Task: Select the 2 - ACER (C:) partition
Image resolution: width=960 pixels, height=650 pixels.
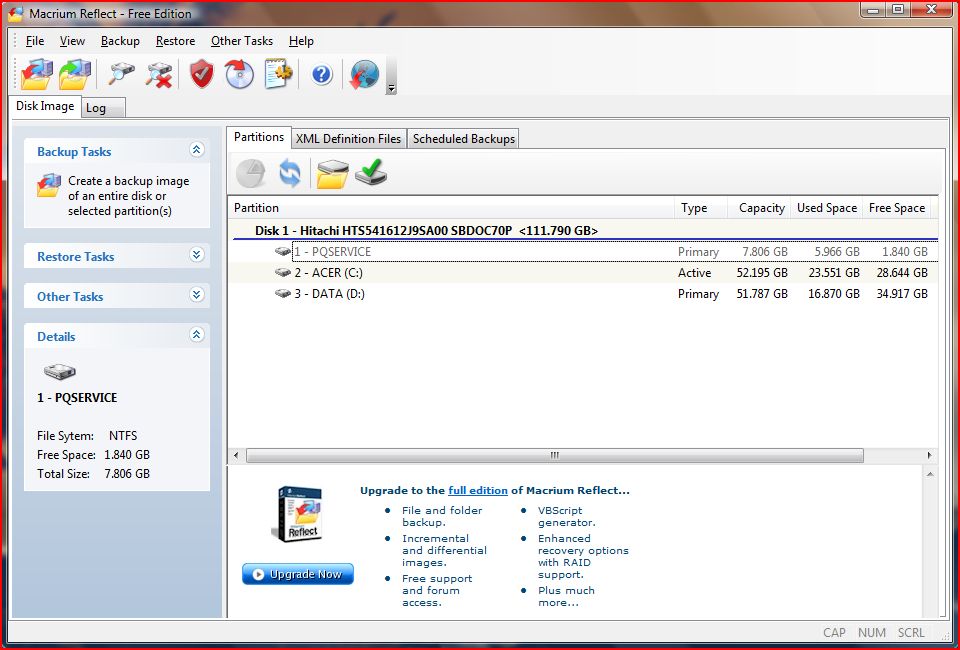Action: 583,273
